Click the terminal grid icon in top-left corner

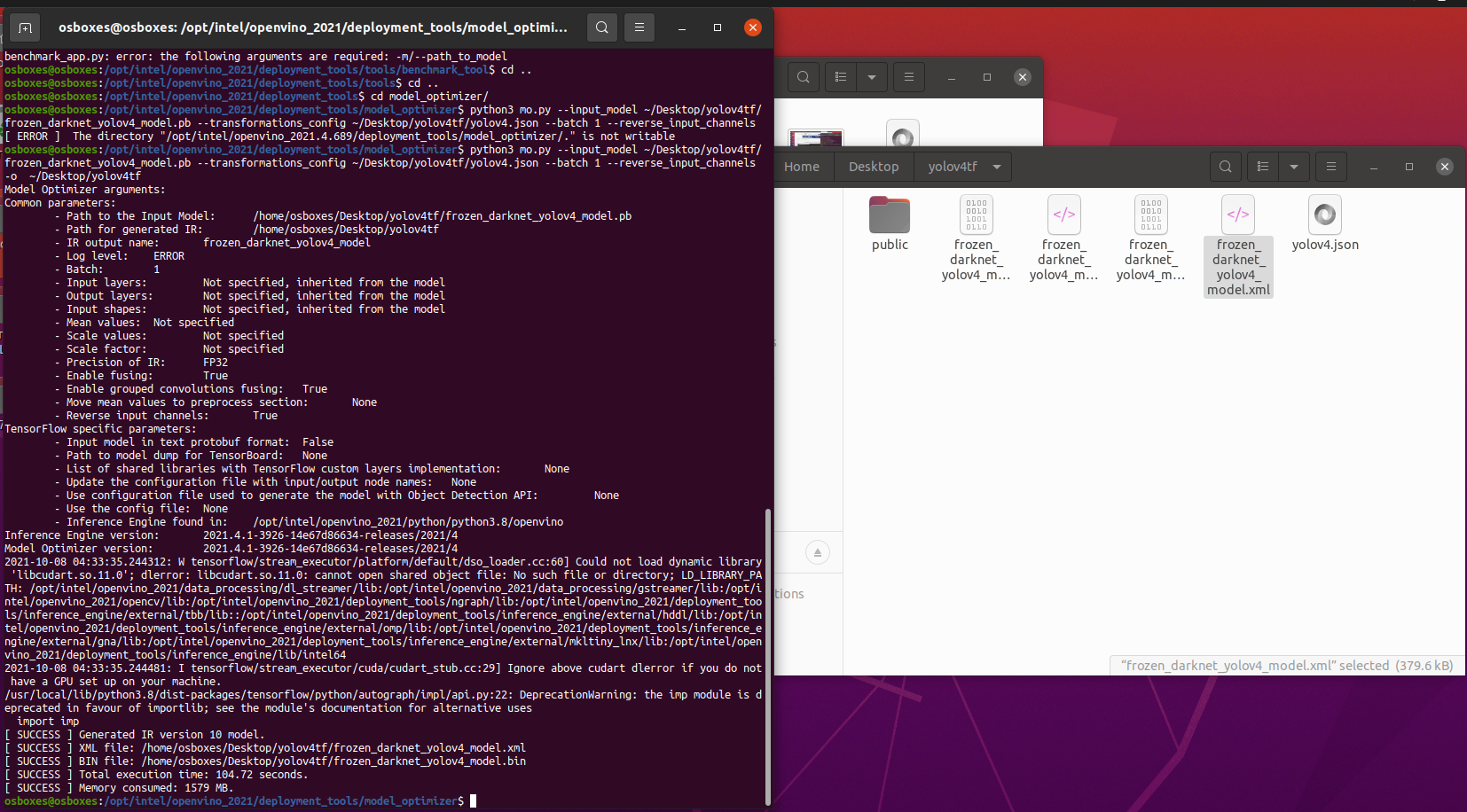tap(25, 27)
